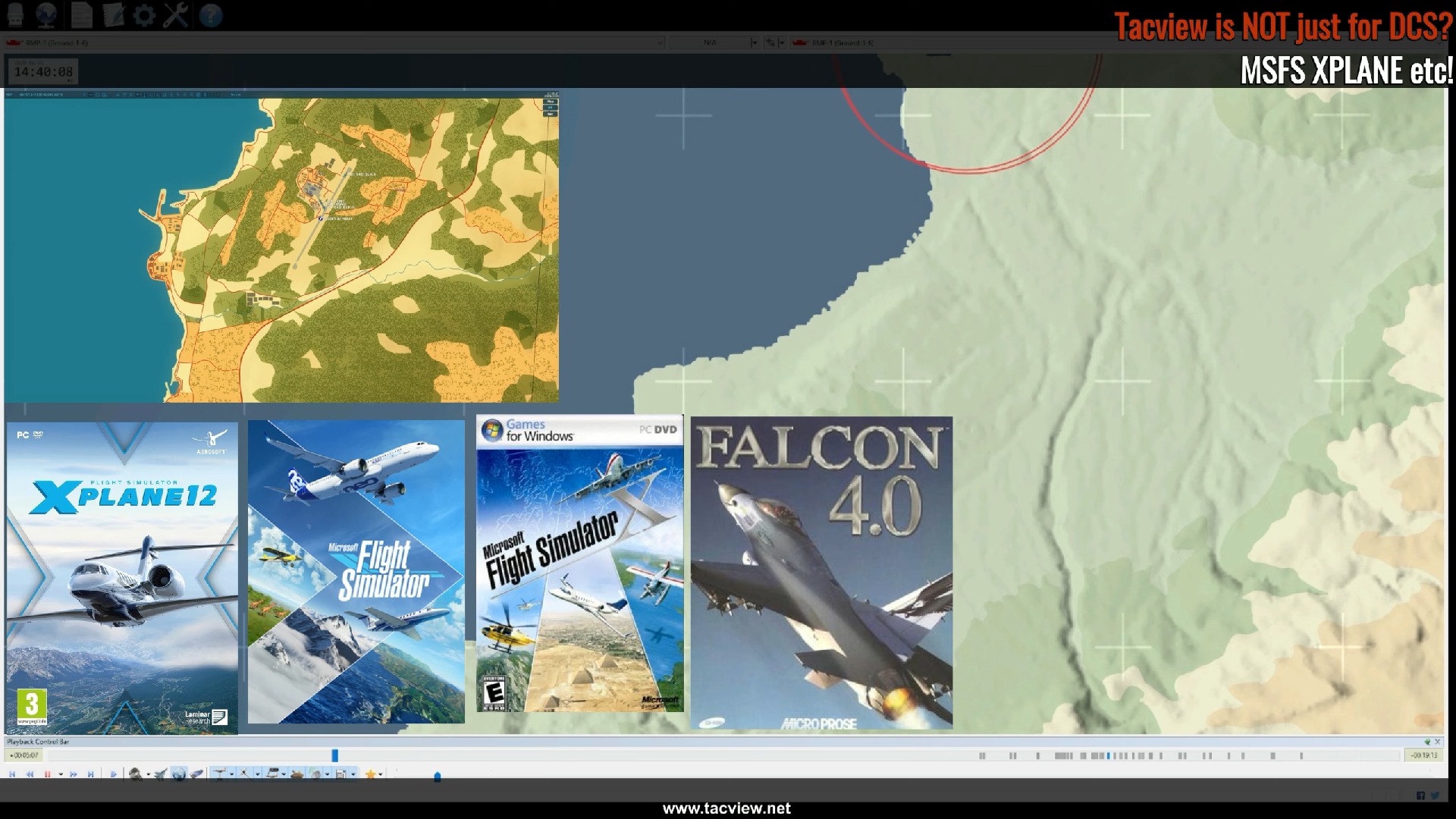
Task: Click the 14:40:08 clock display
Action: click(43, 72)
